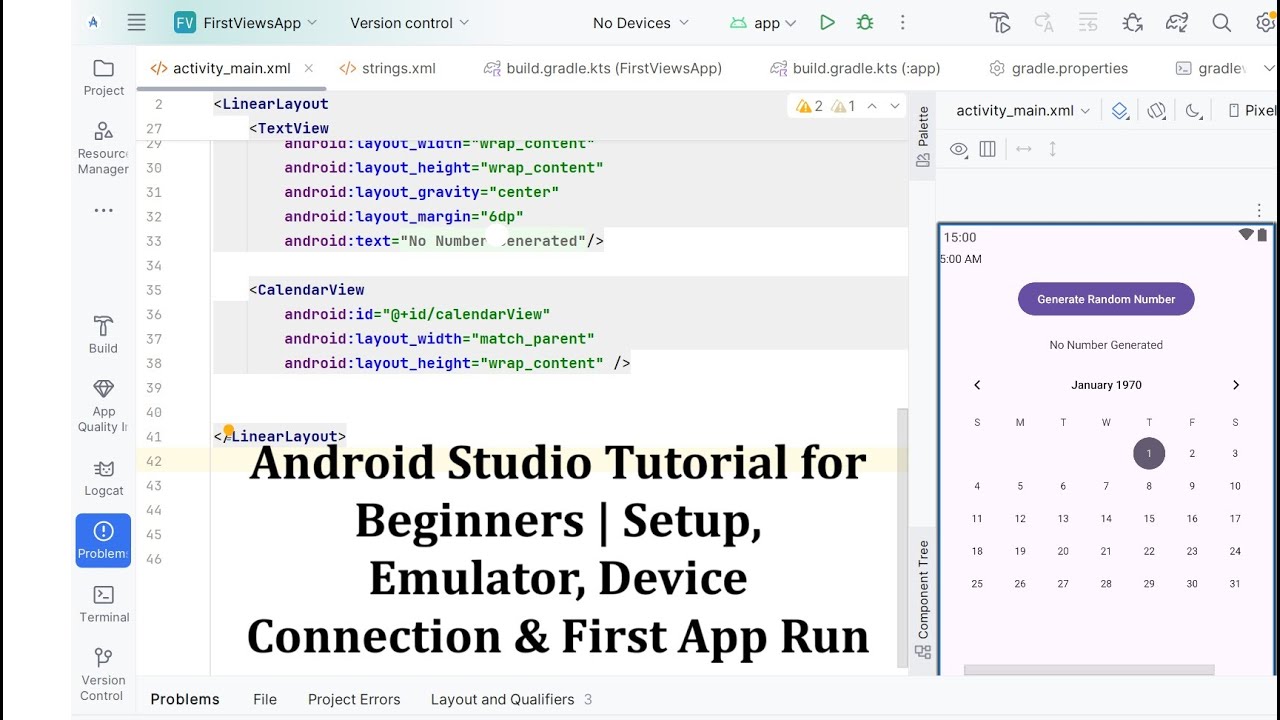Viewport: 1280px width, 720px height.
Task: Open the Version Control tool window
Action: (x=103, y=674)
